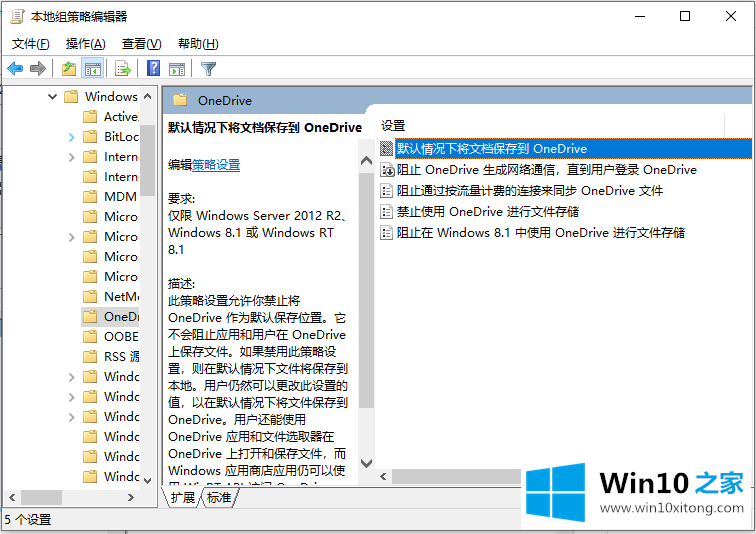756x534 pixels.
Task: Open the Help question mark icon
Action: point(153,68)
